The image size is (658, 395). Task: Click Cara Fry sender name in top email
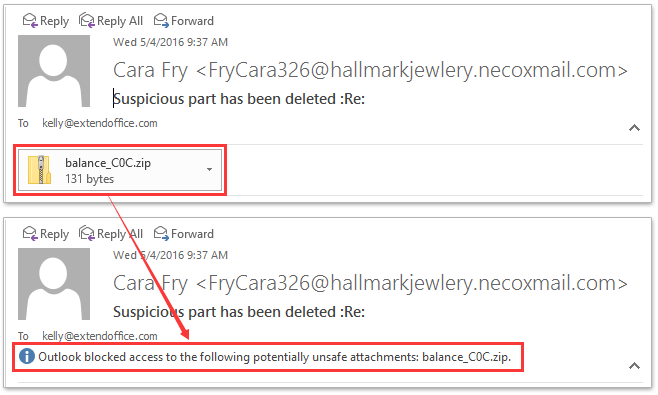pos(150,70)
